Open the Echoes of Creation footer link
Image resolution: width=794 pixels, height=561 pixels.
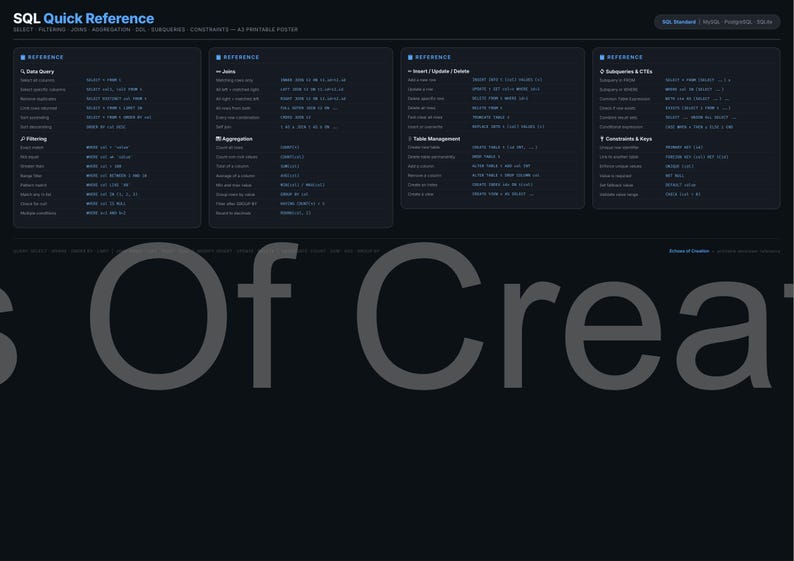tap(689, 251)
